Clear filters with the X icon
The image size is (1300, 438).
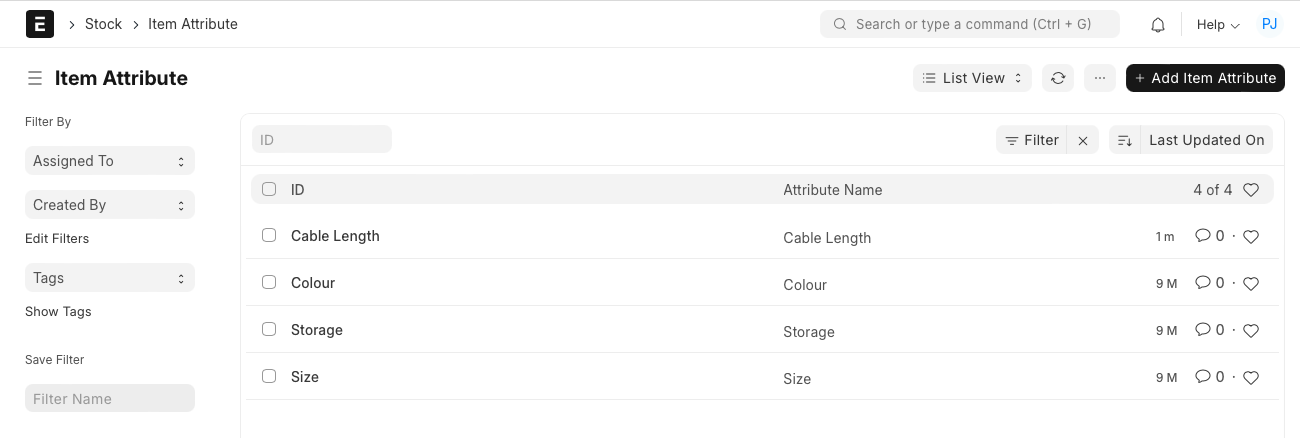click(1083, 141)
